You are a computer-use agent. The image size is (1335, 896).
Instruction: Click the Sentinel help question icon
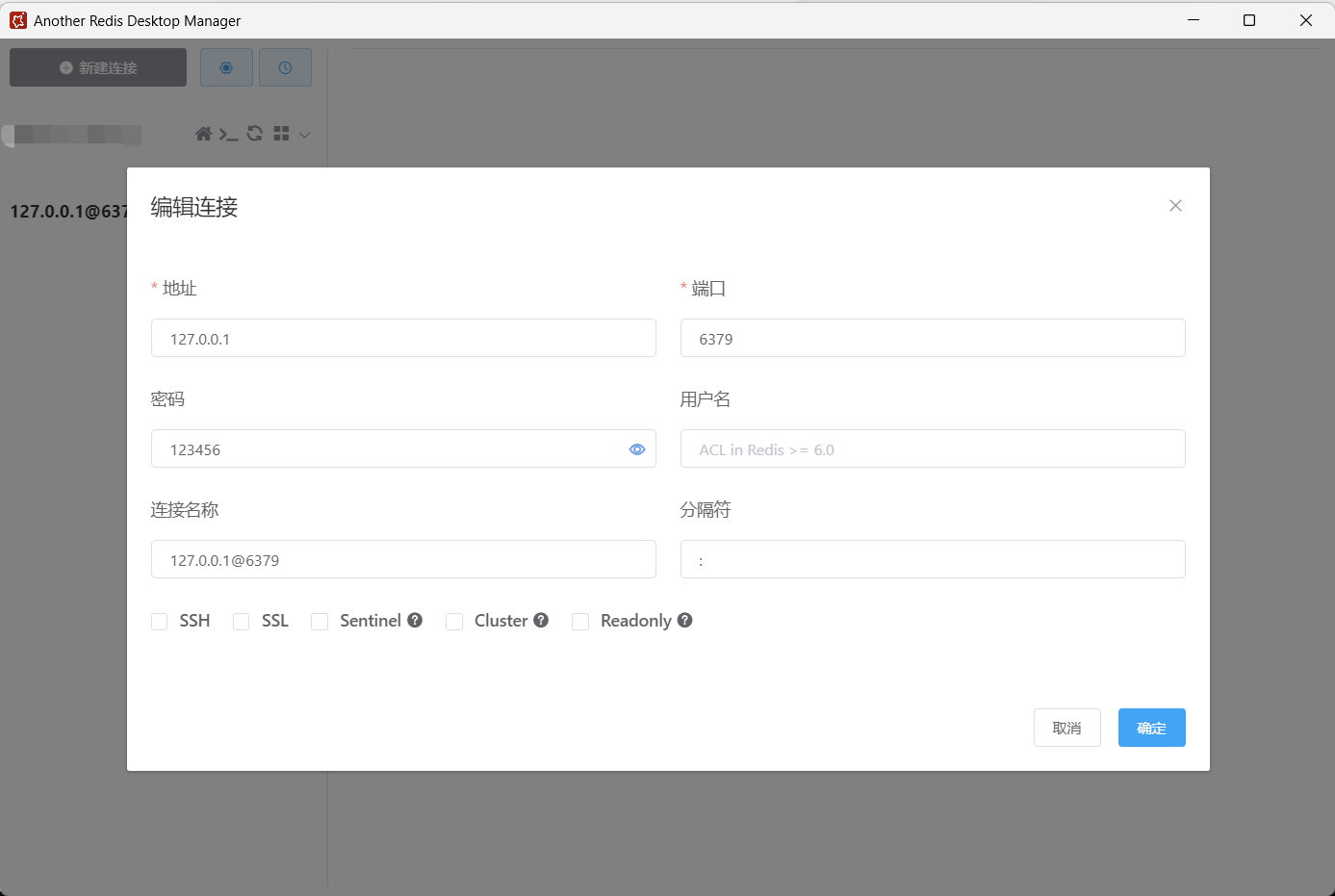(x=415, y=620)
